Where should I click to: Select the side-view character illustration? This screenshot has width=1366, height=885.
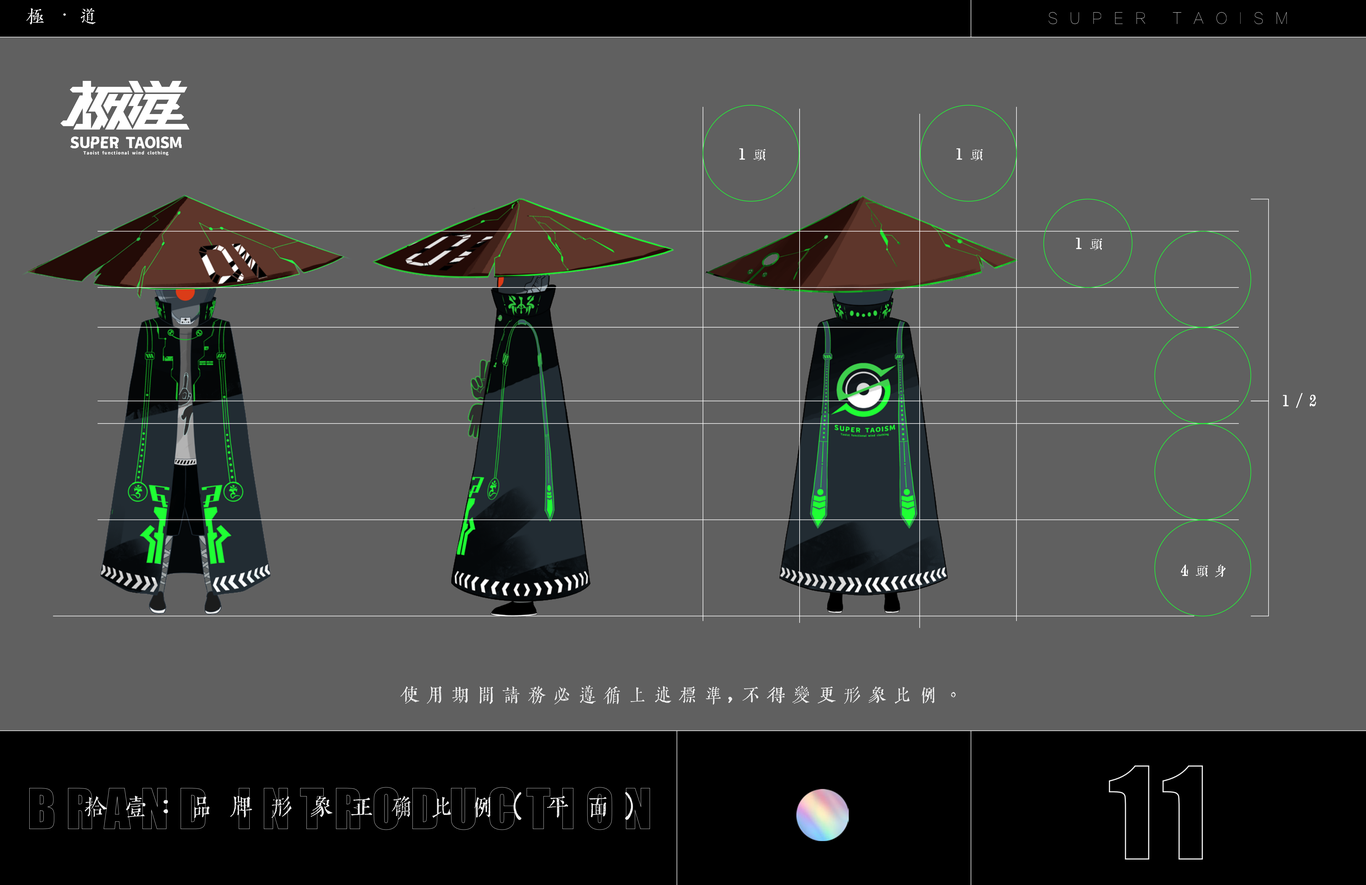click(522, 407)
